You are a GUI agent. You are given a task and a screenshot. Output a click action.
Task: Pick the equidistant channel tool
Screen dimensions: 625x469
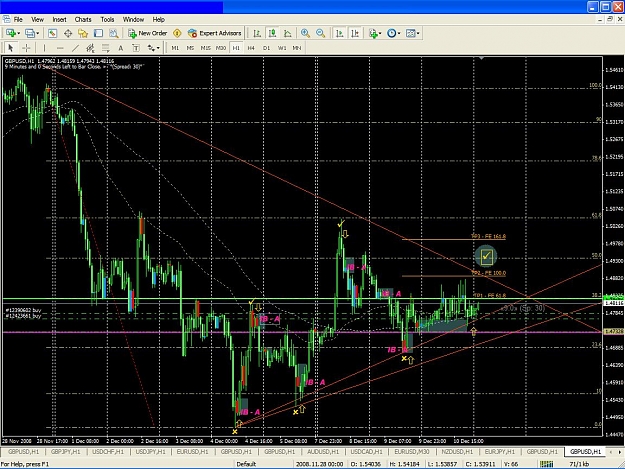pos(90,48)
